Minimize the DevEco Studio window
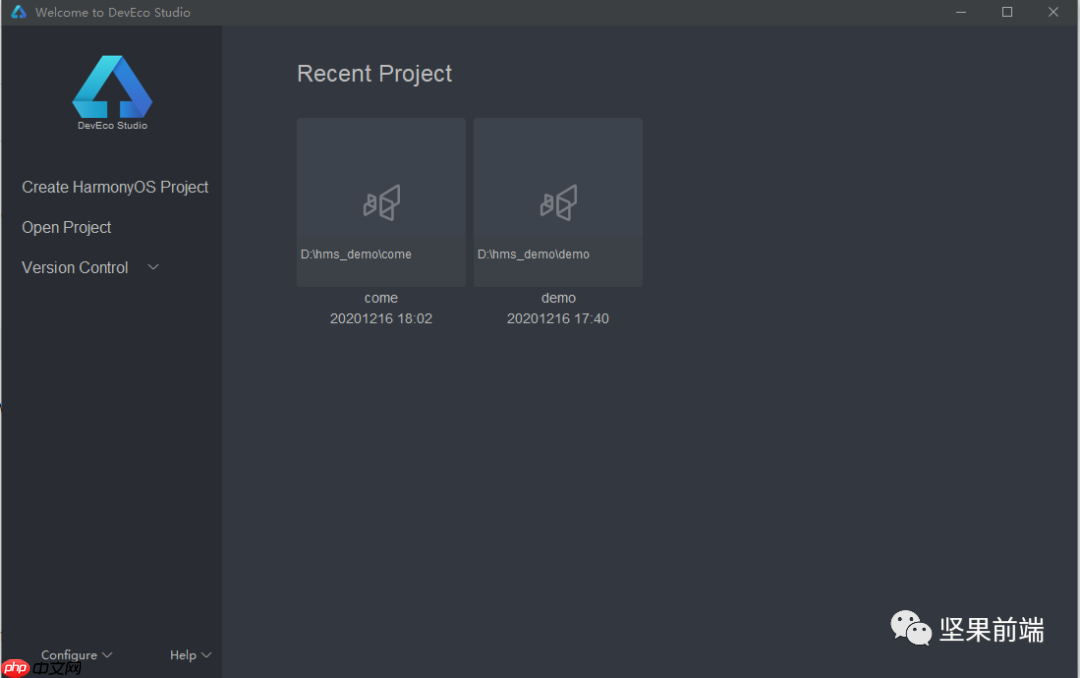The width and height of the screenshot is (1080, 678). 961,12
